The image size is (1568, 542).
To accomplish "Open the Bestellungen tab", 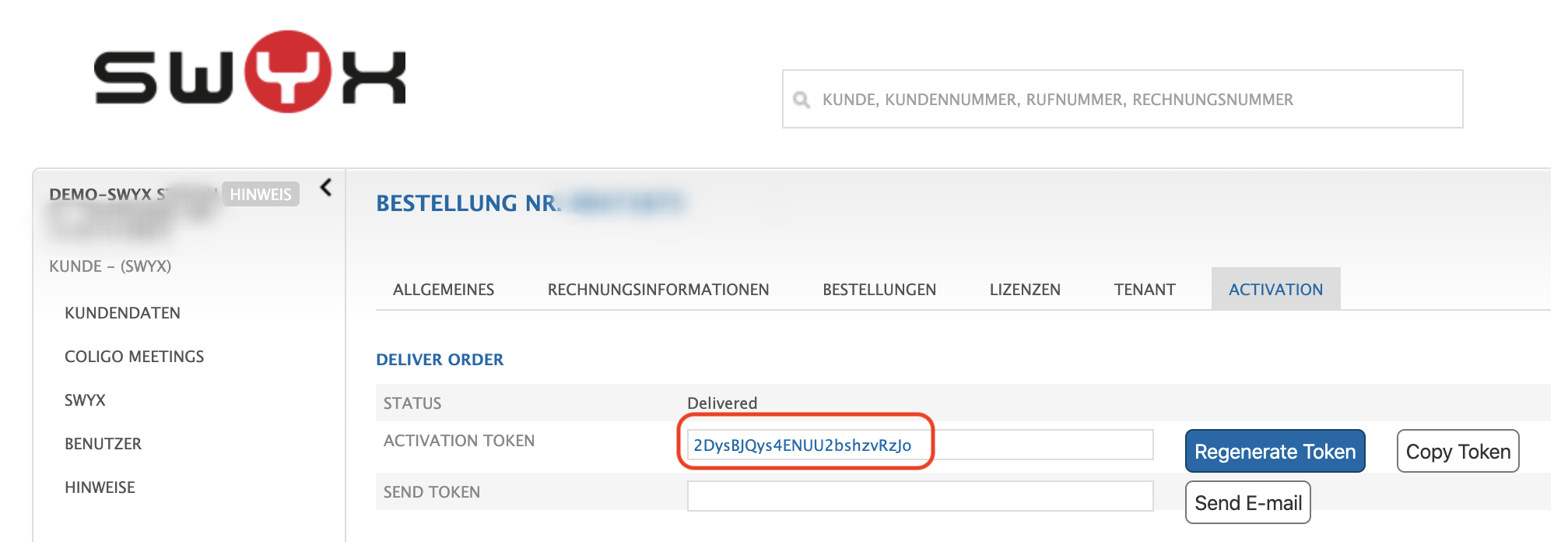I will 879,290.
